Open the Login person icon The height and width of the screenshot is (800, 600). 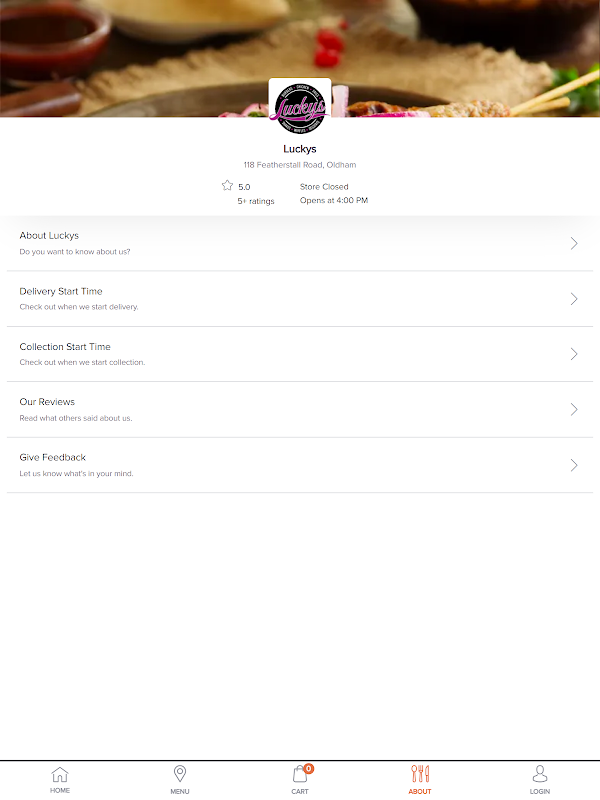(540, 774)
